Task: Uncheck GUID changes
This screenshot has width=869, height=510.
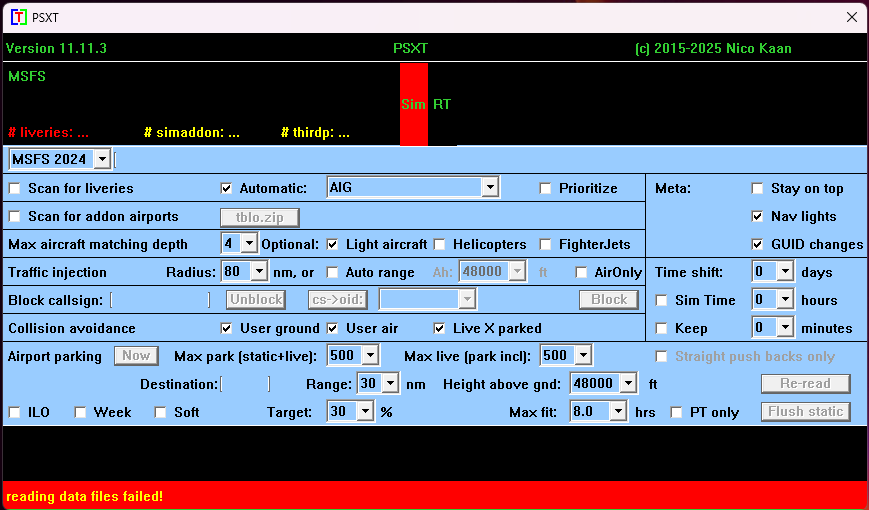Action: click(x=757, y=244)
